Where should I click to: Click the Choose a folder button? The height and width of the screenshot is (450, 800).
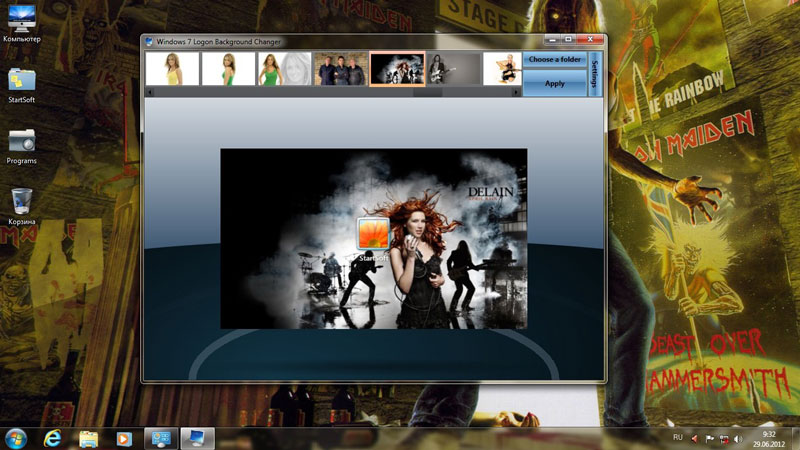click(555, 60)
